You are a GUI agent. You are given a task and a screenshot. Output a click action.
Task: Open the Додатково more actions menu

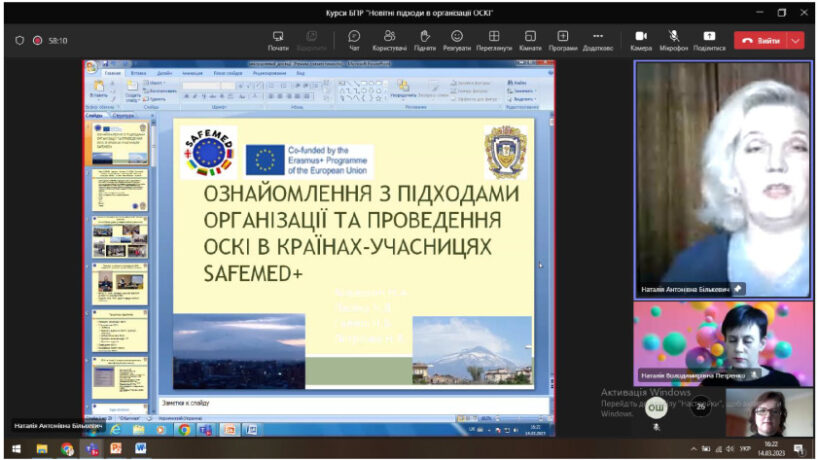598,38
